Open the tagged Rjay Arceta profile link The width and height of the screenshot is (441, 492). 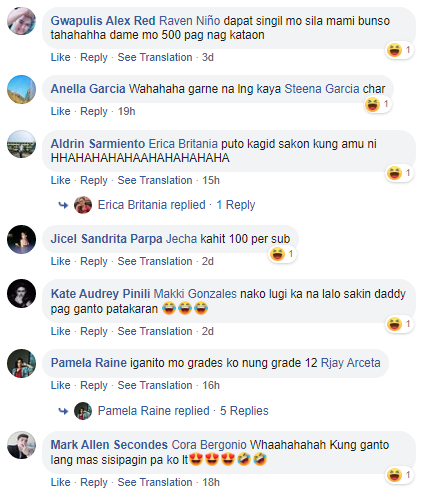[x=350, y=363]
